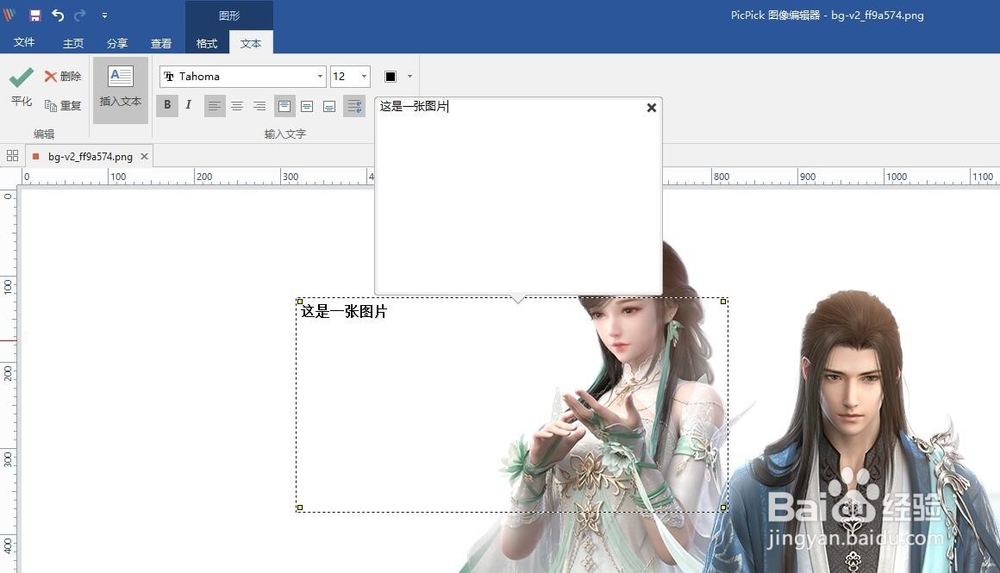Image resolution: width=1000 pixels, height=573 pixels.
Task: Click the black text color swatch
Action: click(390, 77)
